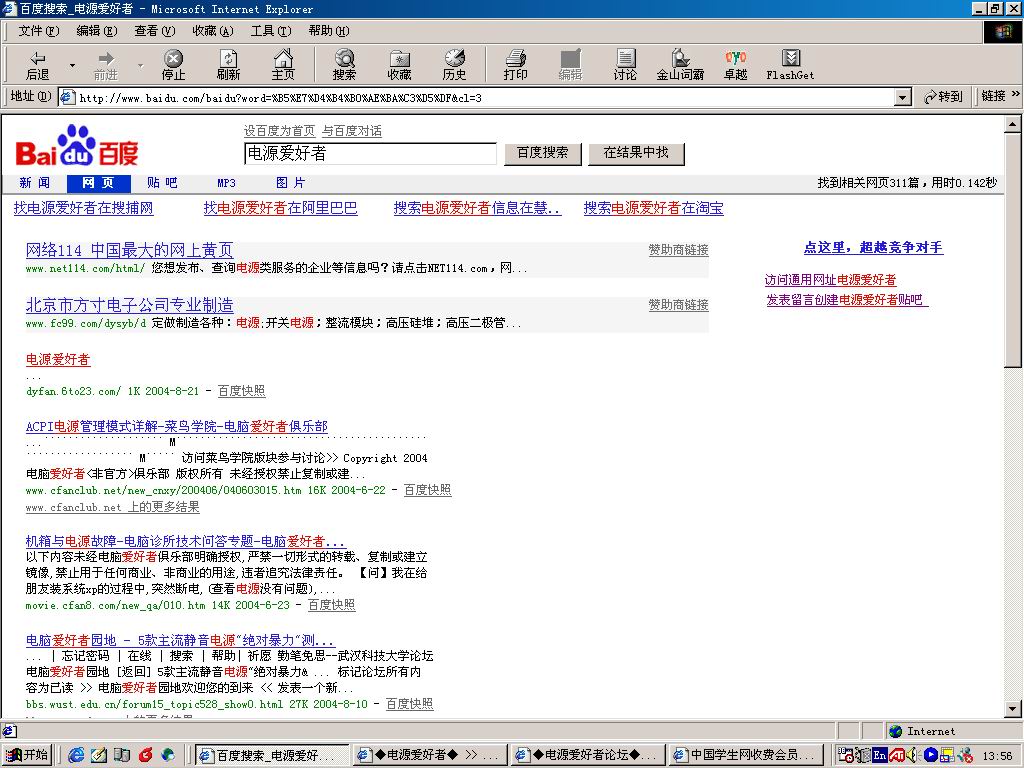Open 5款主流静音电源 result link

point(180,640)
